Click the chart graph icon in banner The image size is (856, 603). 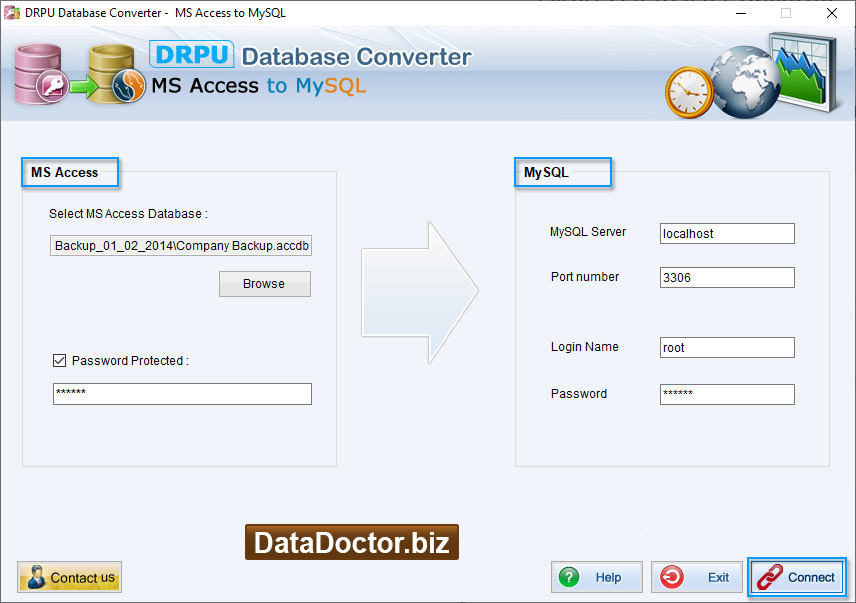(805, 71)
